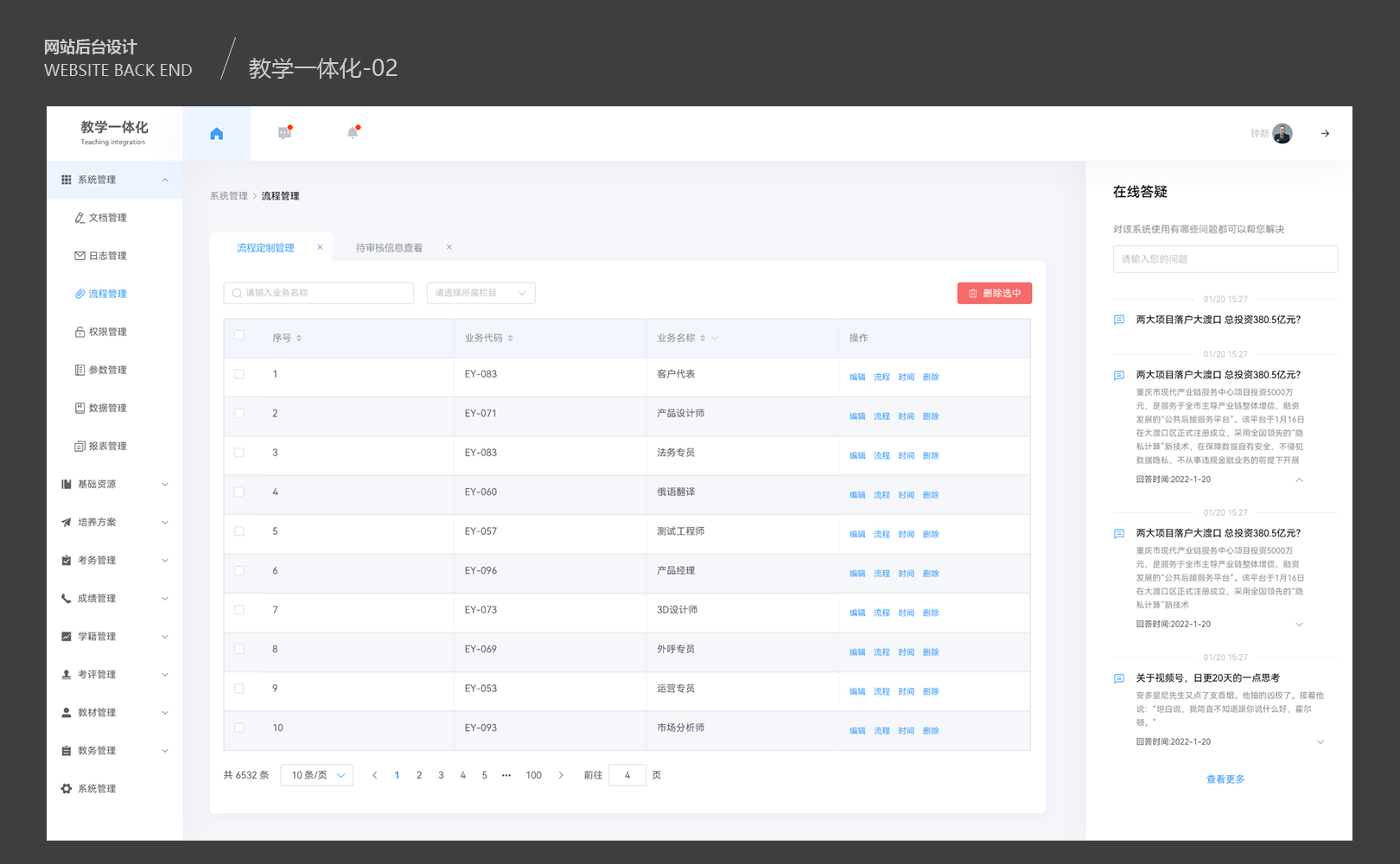Image resolution: width=1400 pixels, height=864 pixels.
Task: Close the 流程定制管理 tab
Action: point(320,247)
